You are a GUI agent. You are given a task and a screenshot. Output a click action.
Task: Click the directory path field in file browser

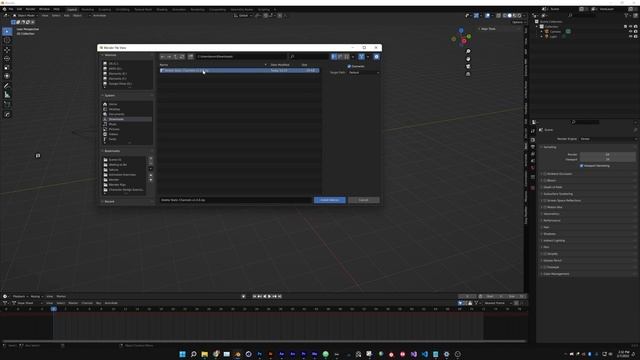click(241, 57)
